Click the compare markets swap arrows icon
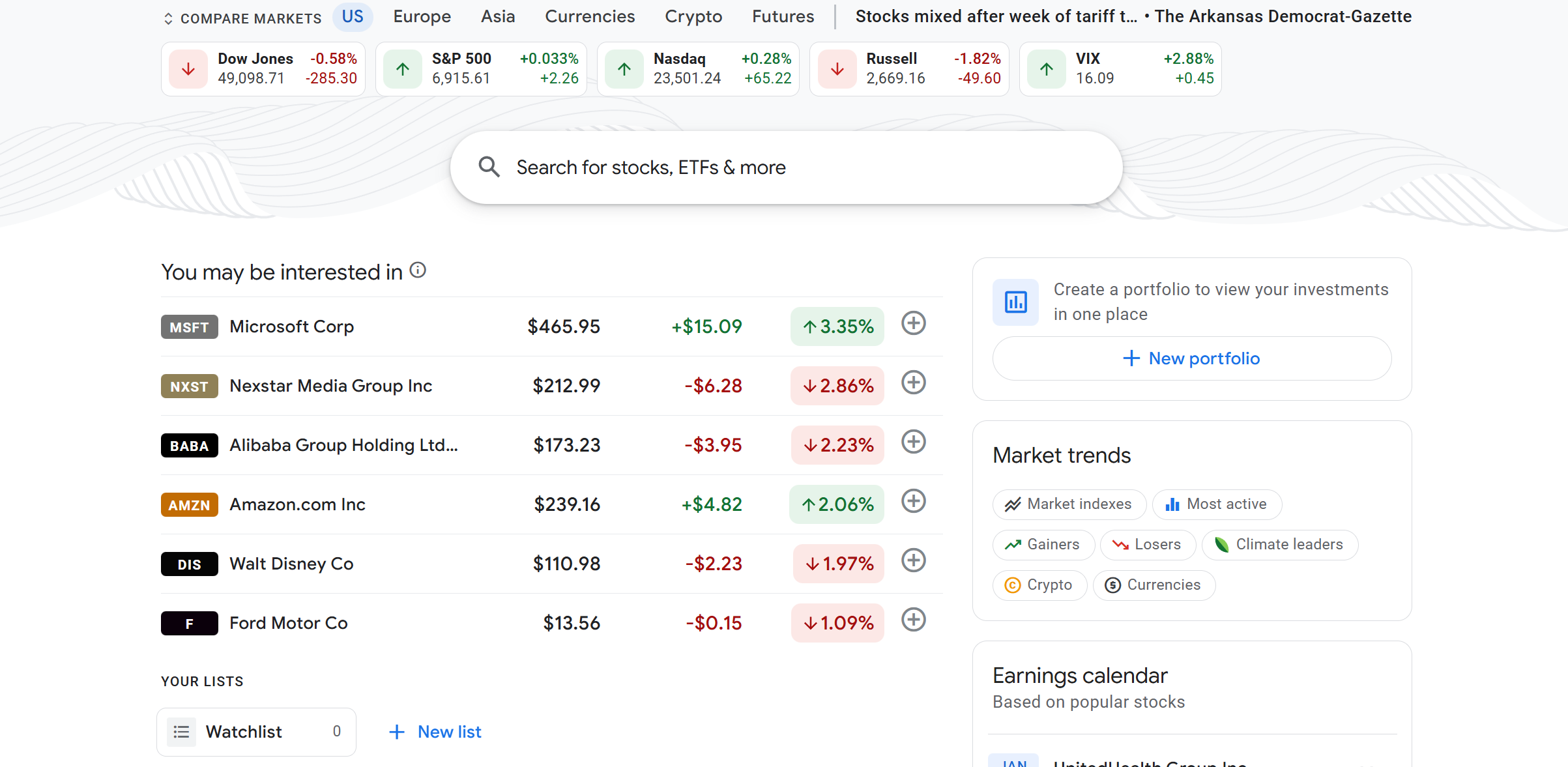This screenshot has height=767, width=1568. coord(169,18)
